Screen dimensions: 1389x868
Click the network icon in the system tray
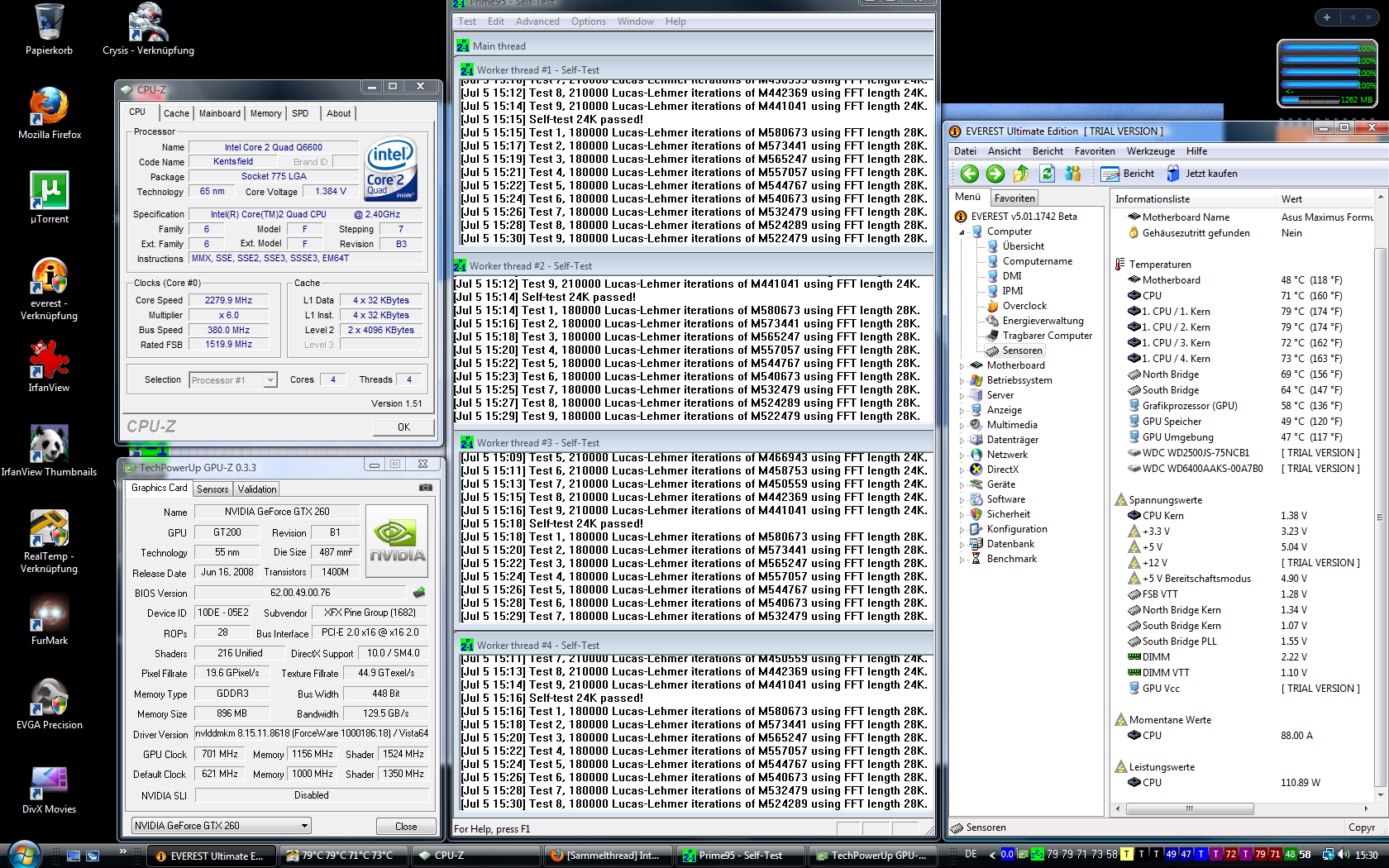1328,855
